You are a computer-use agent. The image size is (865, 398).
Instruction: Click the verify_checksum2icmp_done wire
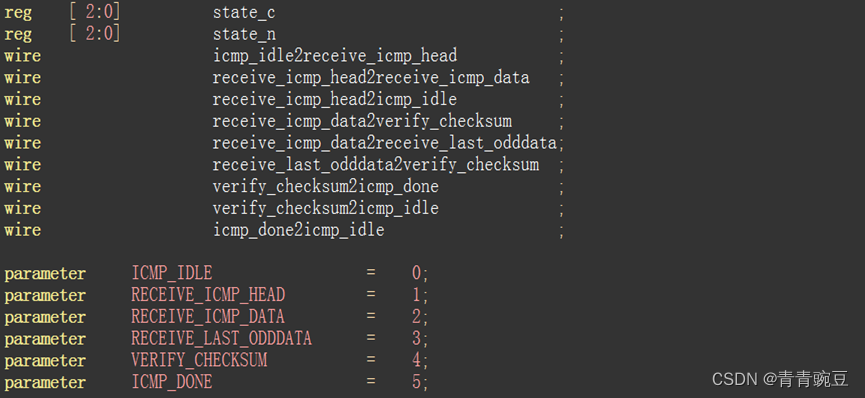click(x=325, y=187)
